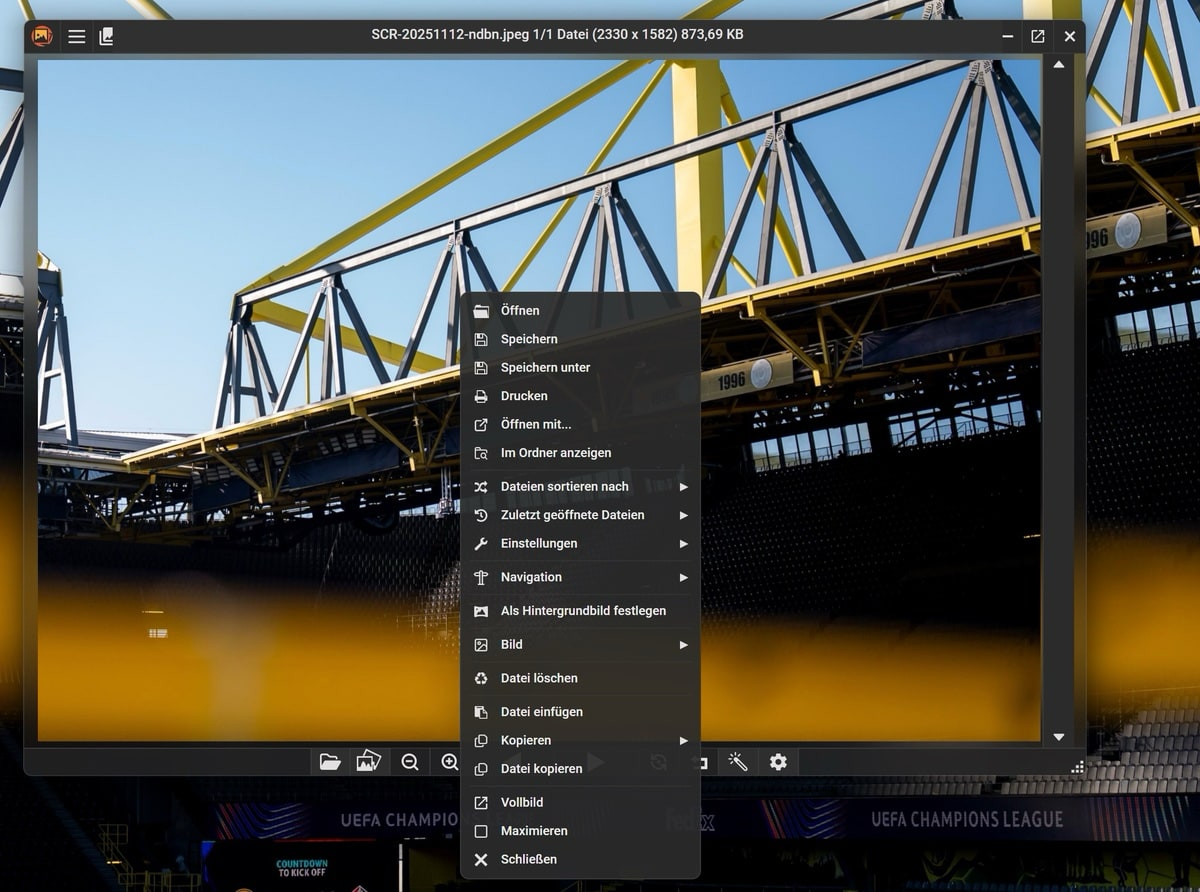Screen dimensions: 1200x892
Task: Select 'Als Hintergrundbild festlegen'
Action: click(583, 611)
